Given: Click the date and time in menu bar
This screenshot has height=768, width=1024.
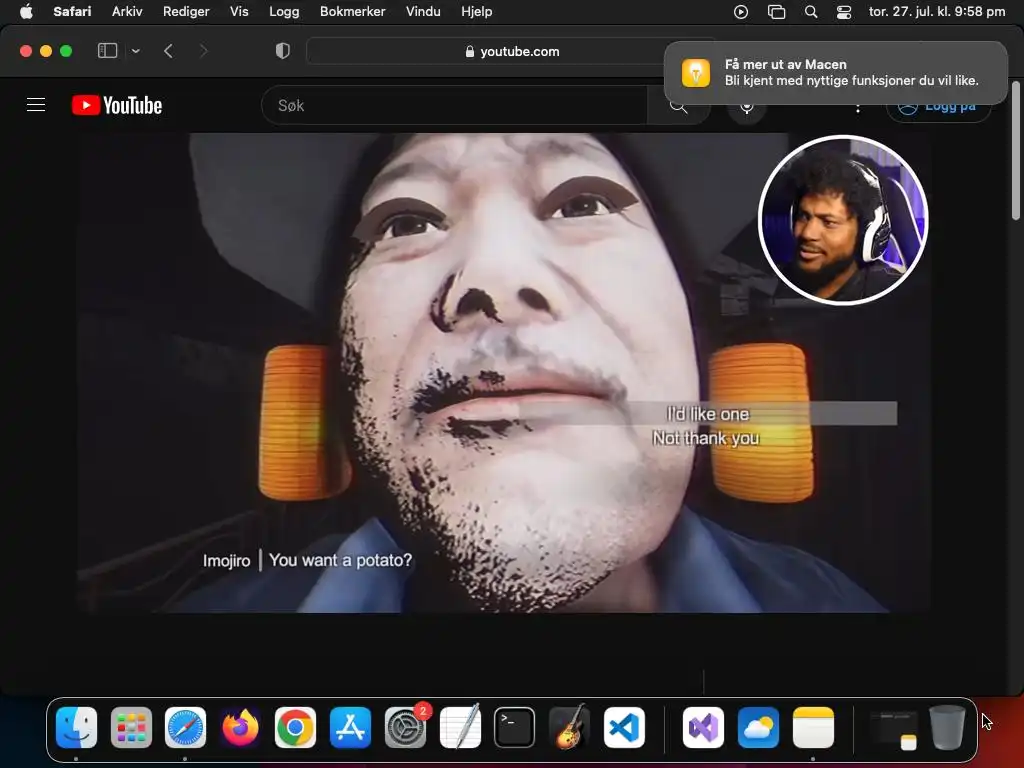Looking at the screenshot, I should (x=936, y=12).
